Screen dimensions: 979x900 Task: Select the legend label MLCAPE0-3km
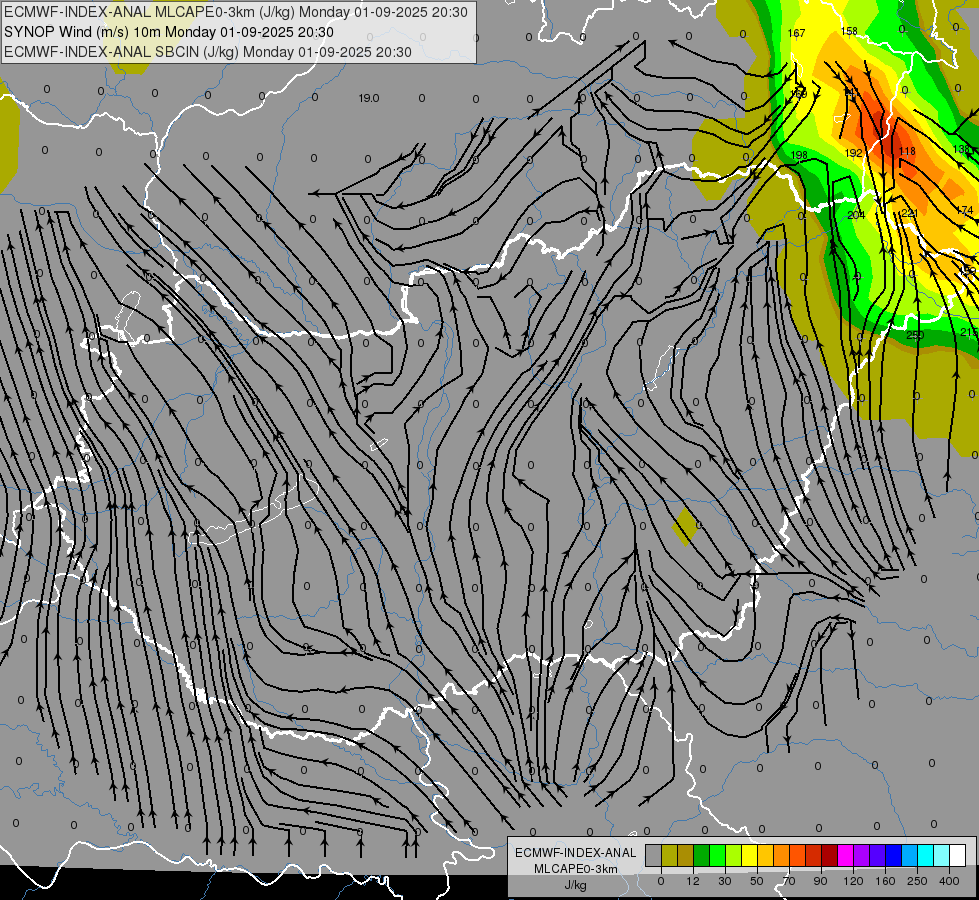coord(576,869)
